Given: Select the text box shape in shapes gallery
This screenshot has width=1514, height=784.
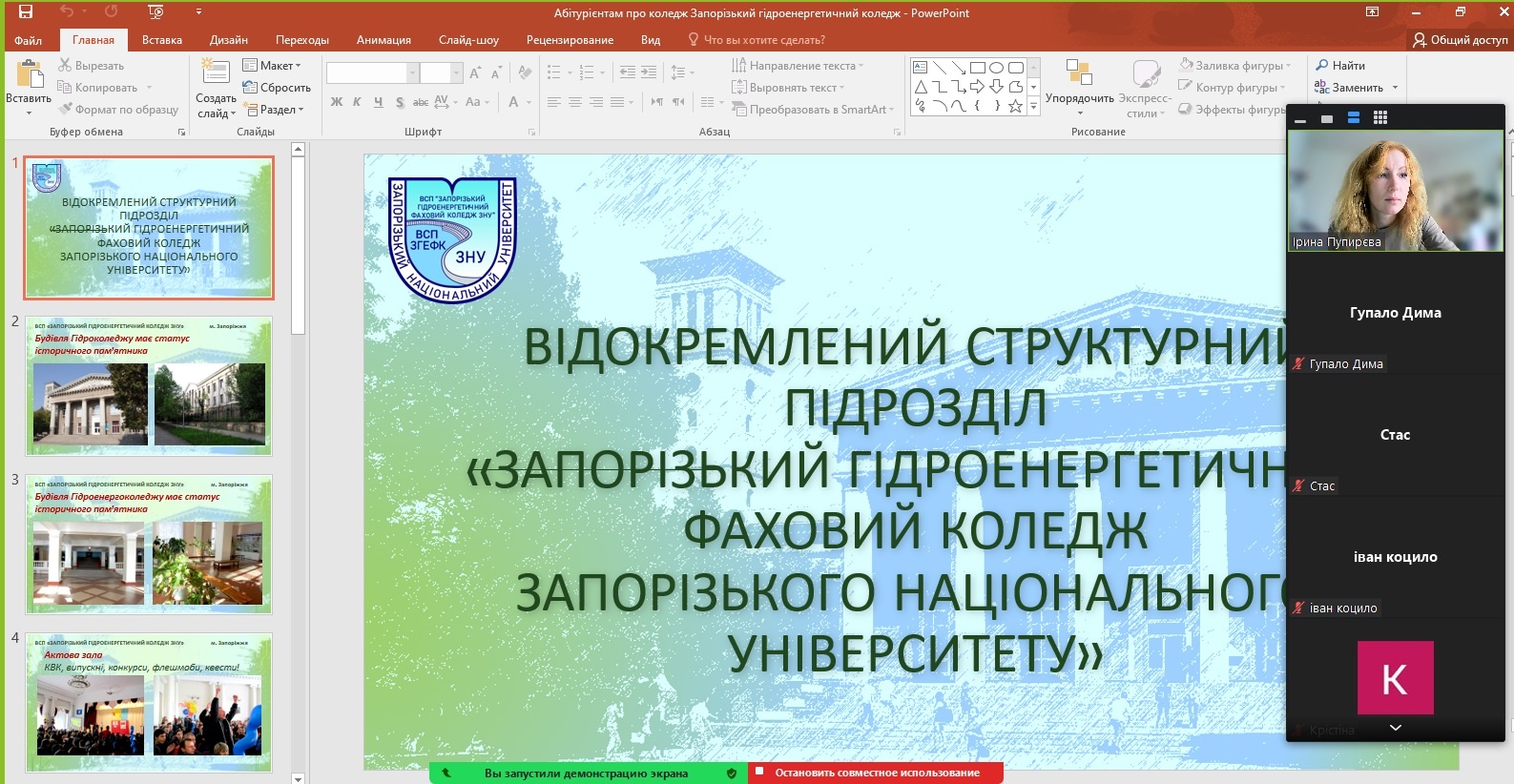Looking at the screenshot, I should 920,68.
